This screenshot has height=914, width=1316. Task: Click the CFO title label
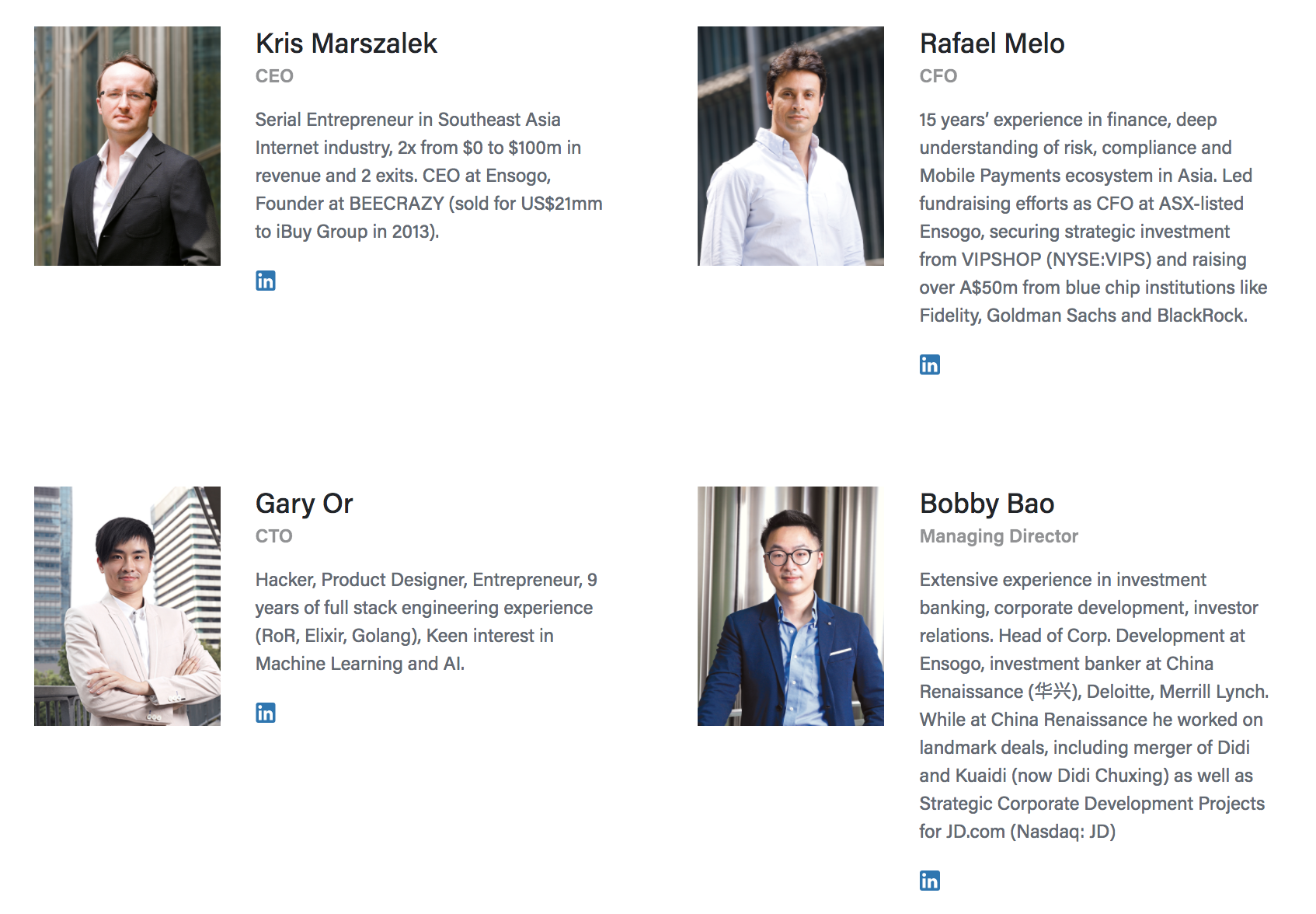point(938,76)
